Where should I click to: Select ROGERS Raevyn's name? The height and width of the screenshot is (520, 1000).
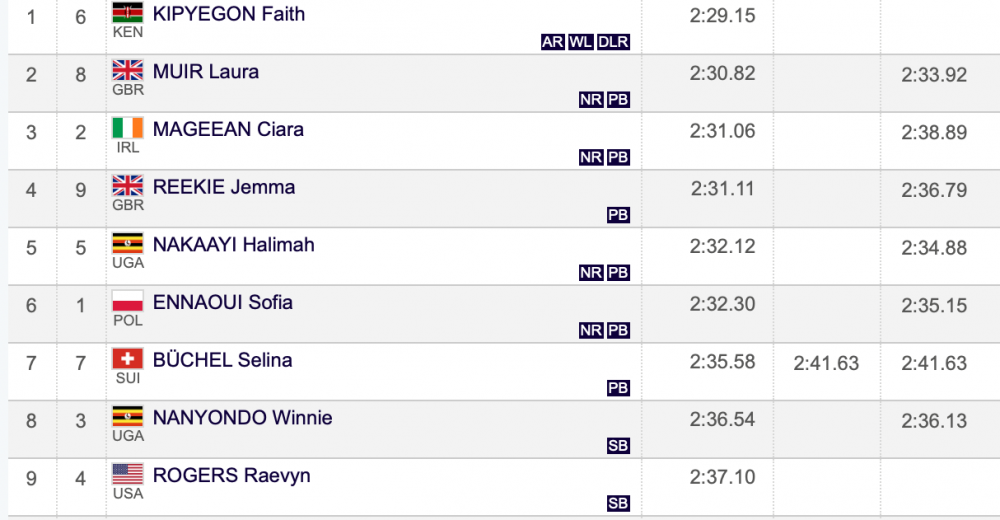[x=232, y=475]
